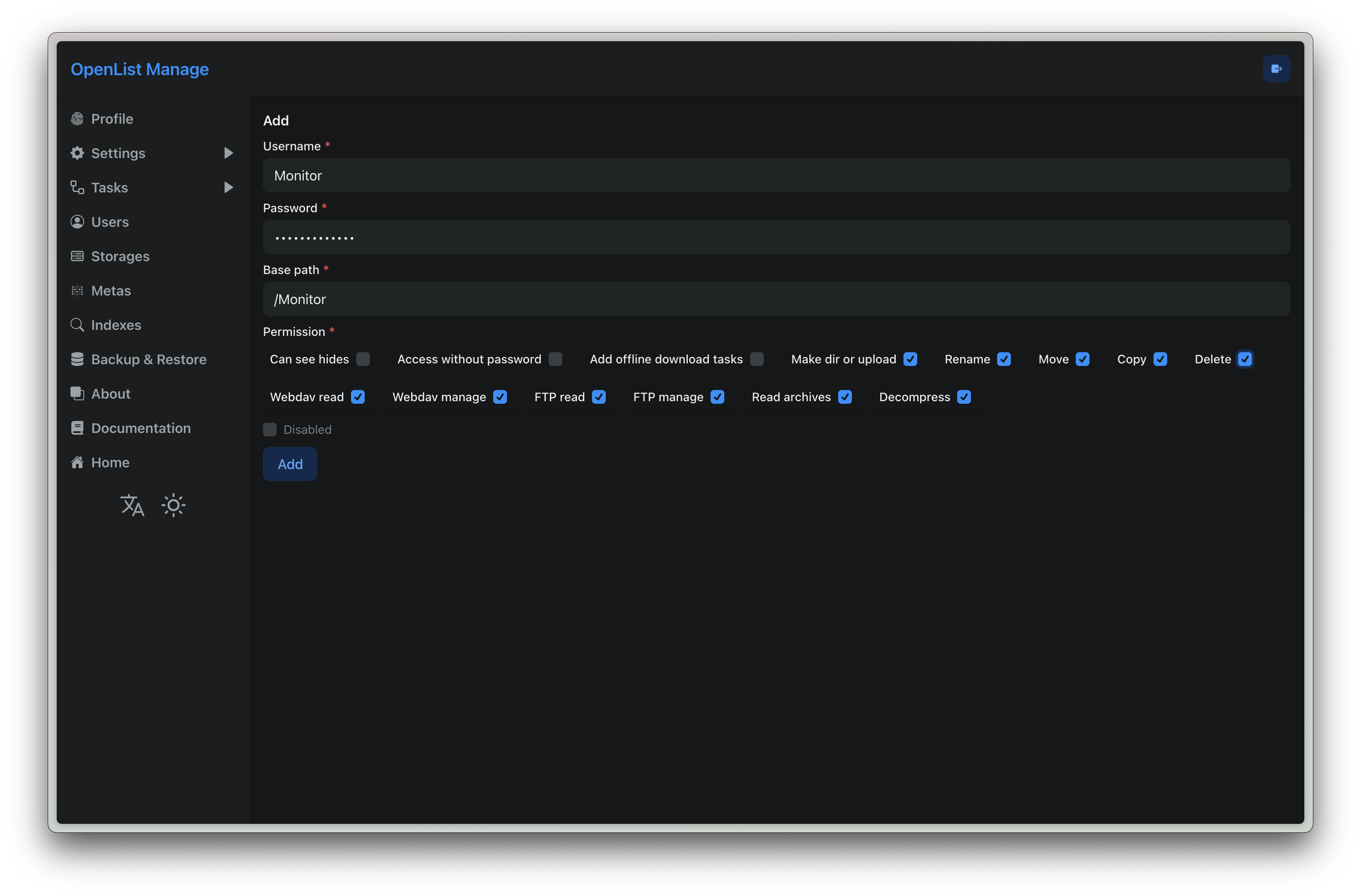Enable the Can see hides checkbox
Screen dimensions: 1361x896
pos(363,359)
